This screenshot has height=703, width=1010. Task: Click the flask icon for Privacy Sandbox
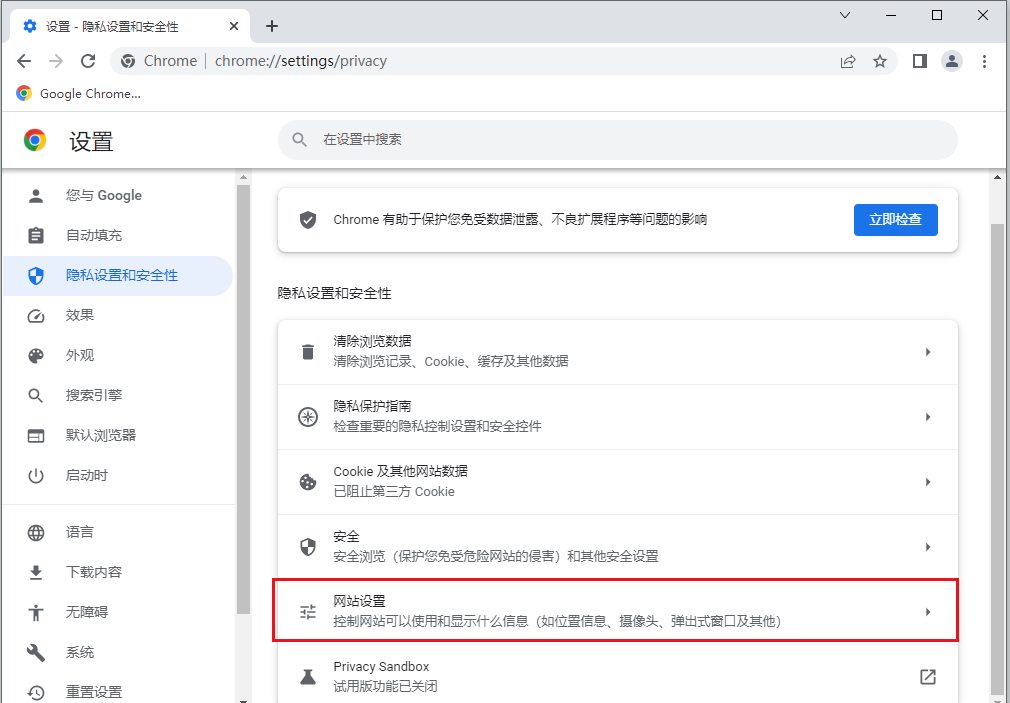(x=308, y=677)
